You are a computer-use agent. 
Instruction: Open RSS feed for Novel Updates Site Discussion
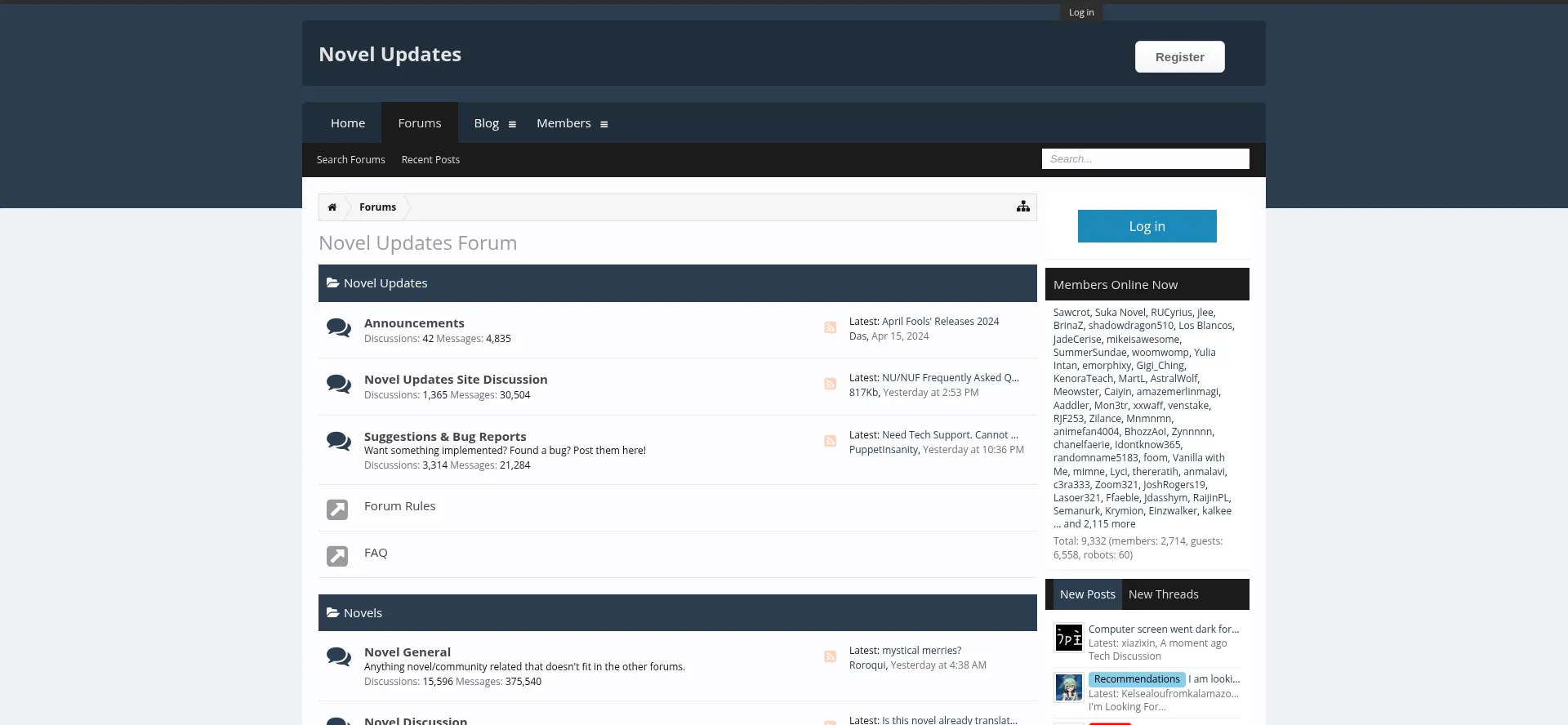(x=830, y=385)
